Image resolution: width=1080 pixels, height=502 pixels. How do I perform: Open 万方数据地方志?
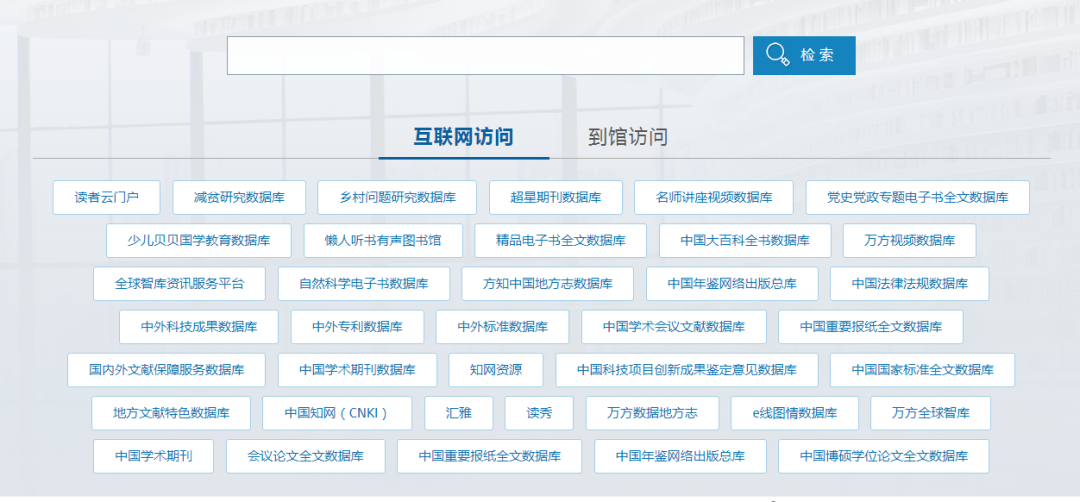652,413
